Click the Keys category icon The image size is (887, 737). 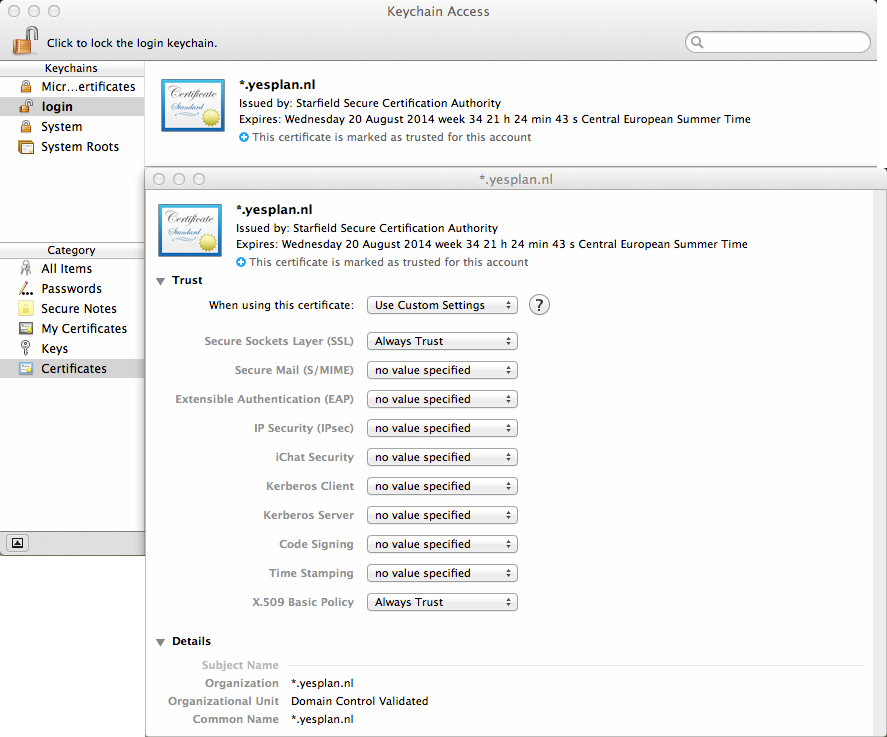click(x=26, y=349)
